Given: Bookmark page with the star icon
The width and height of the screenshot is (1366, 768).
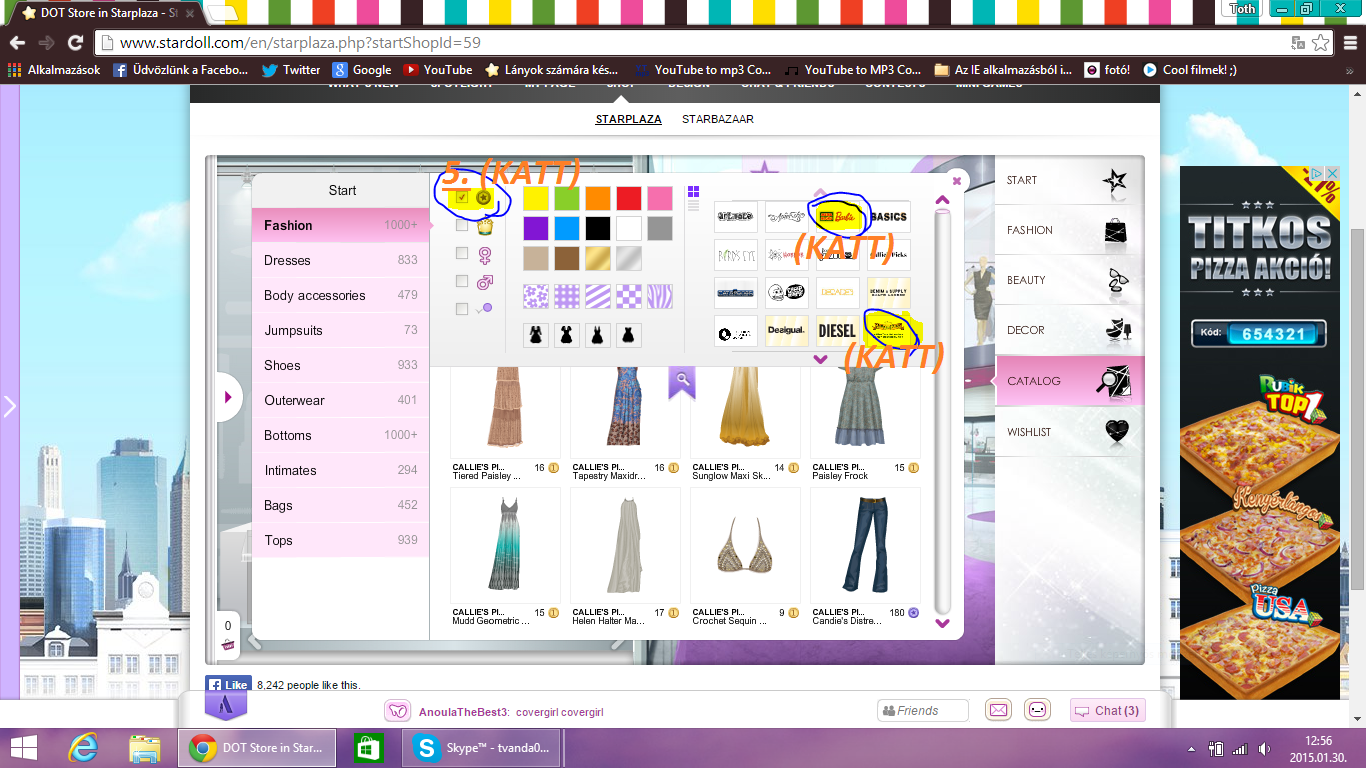Looking at the screenshot, I should click(x=1321, y=43).
